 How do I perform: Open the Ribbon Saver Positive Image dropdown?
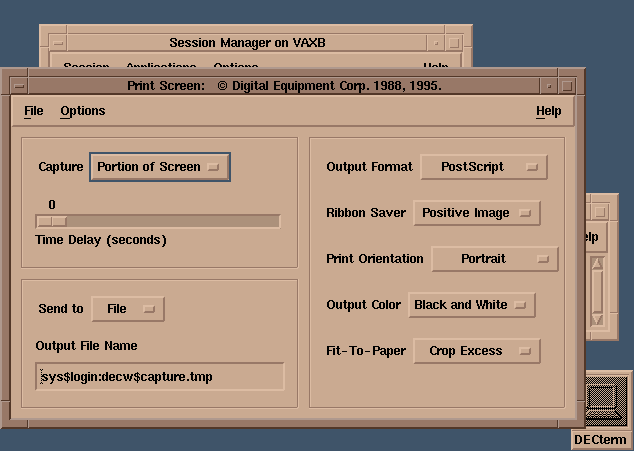pos(476,213)
